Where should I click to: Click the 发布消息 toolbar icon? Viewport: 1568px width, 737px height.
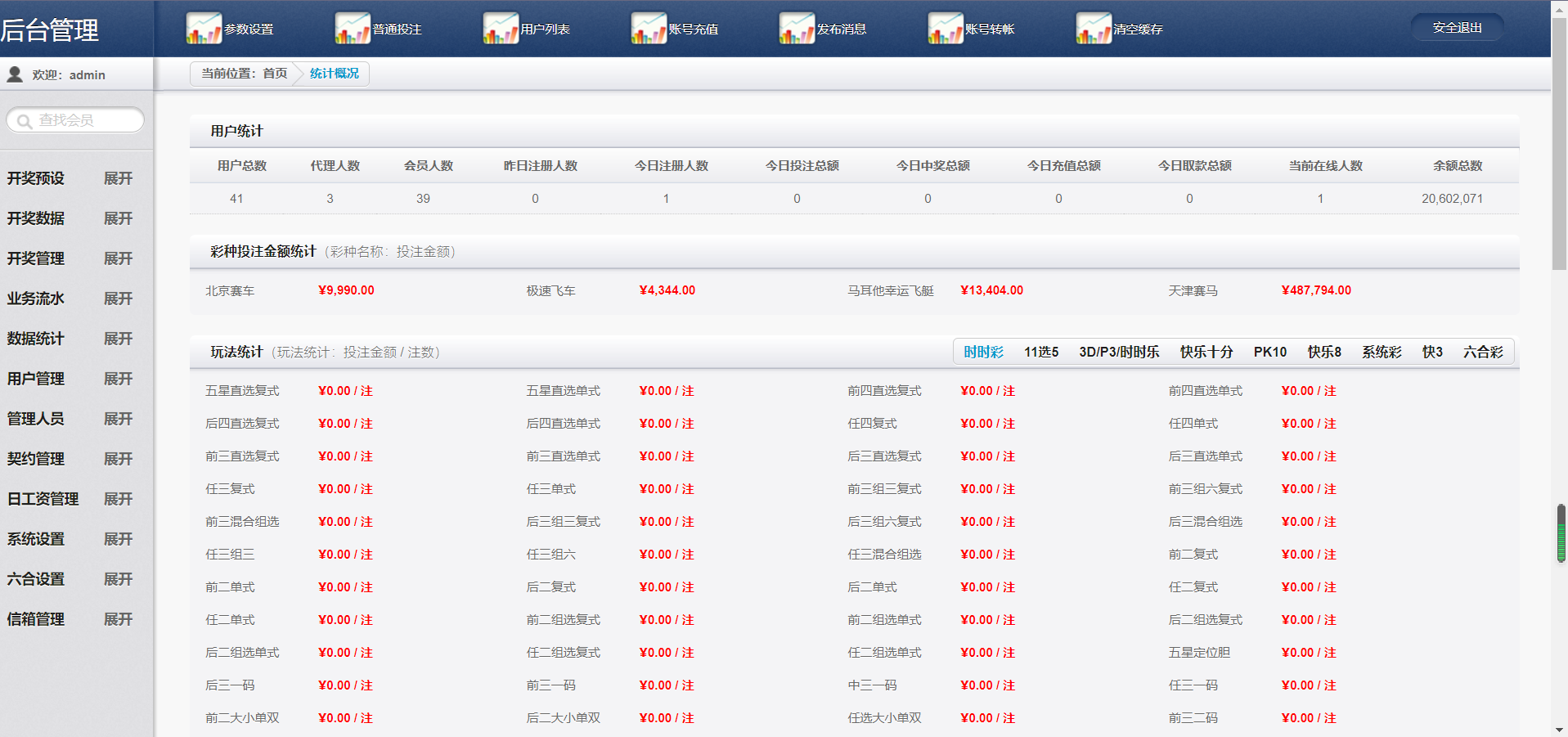pyautogui.click(x=797, y=29)
